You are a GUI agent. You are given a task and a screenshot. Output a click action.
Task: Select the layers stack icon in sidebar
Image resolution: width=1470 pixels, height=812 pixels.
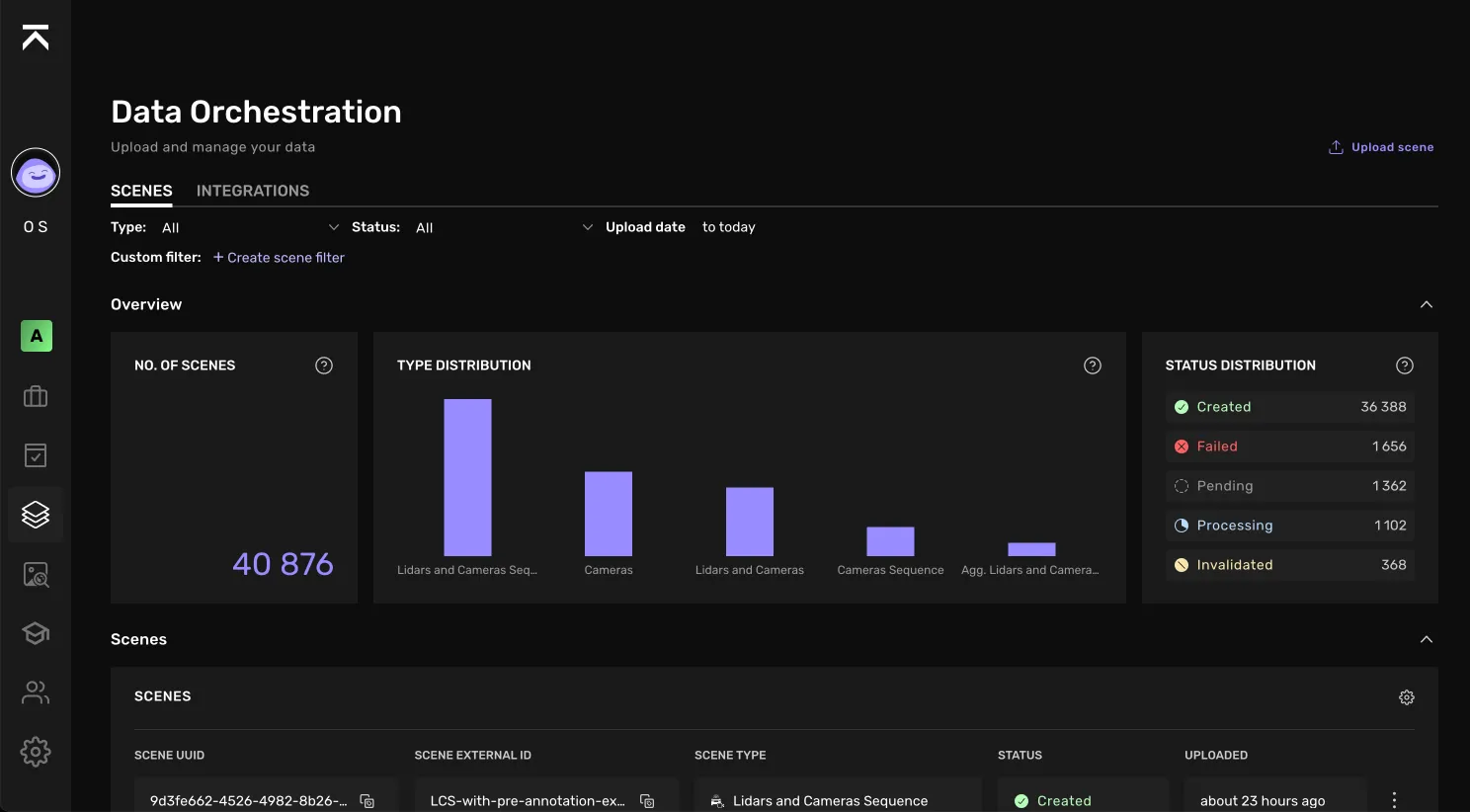pyautogui.click(x=36, y=515)
